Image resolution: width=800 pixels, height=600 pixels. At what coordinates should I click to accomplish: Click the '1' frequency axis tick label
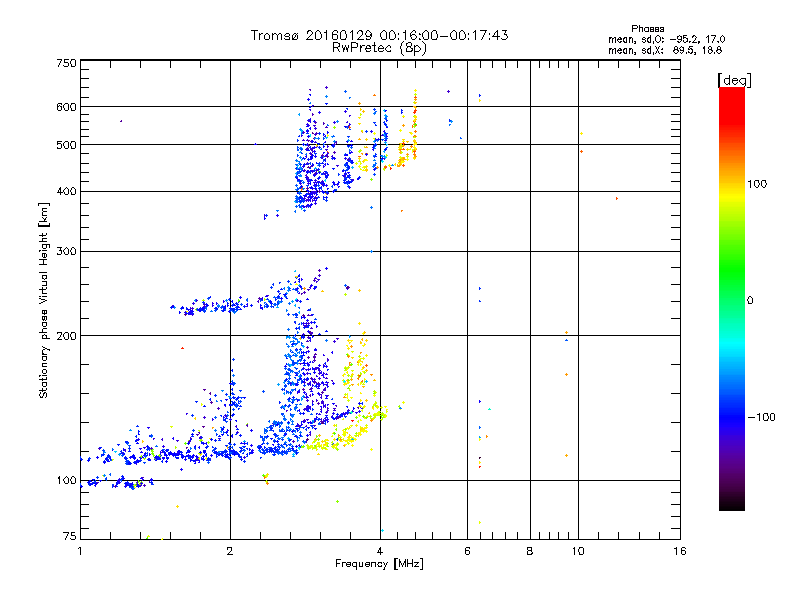80,551
